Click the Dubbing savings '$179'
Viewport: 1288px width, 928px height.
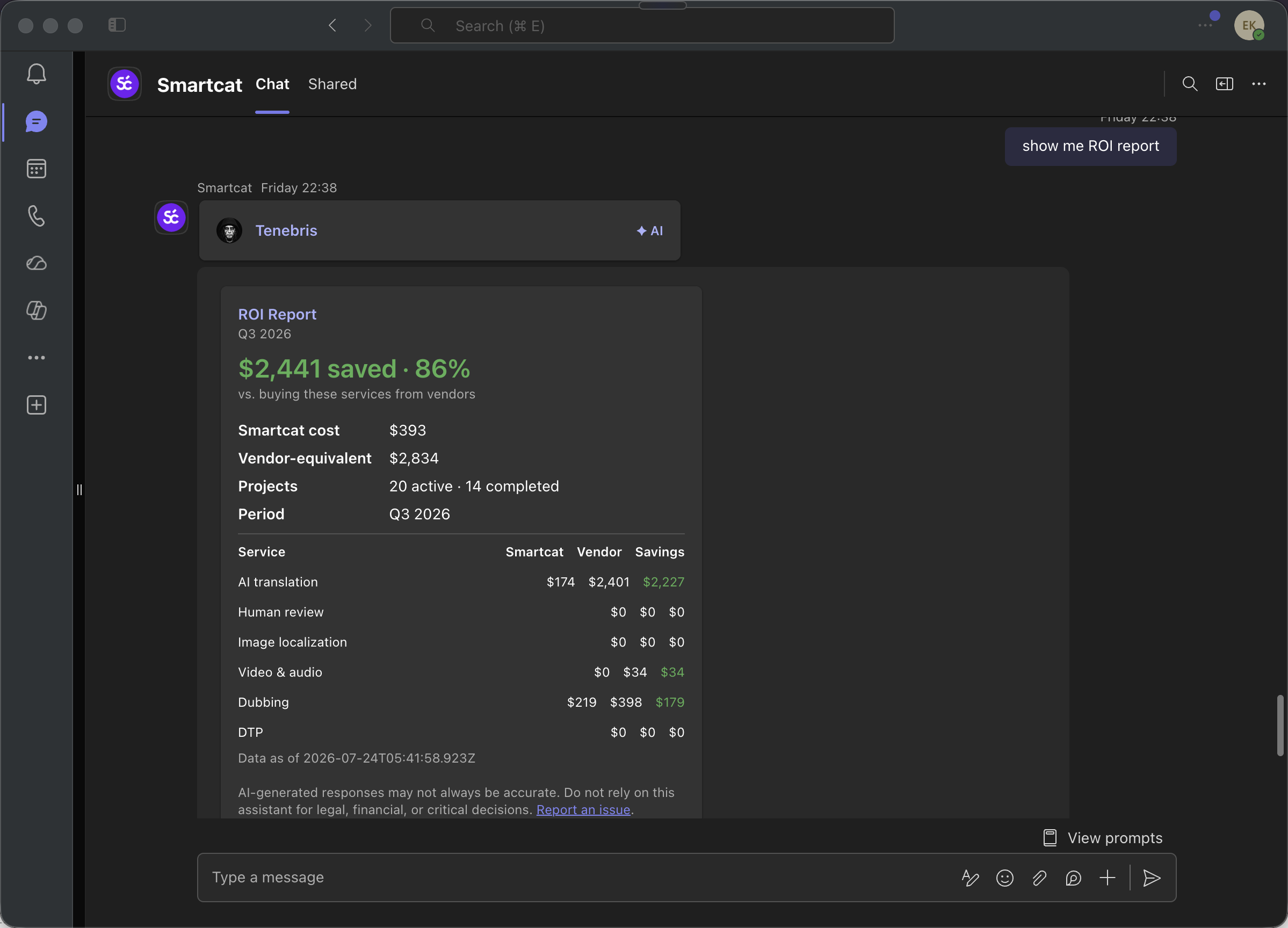click(670, 702)
